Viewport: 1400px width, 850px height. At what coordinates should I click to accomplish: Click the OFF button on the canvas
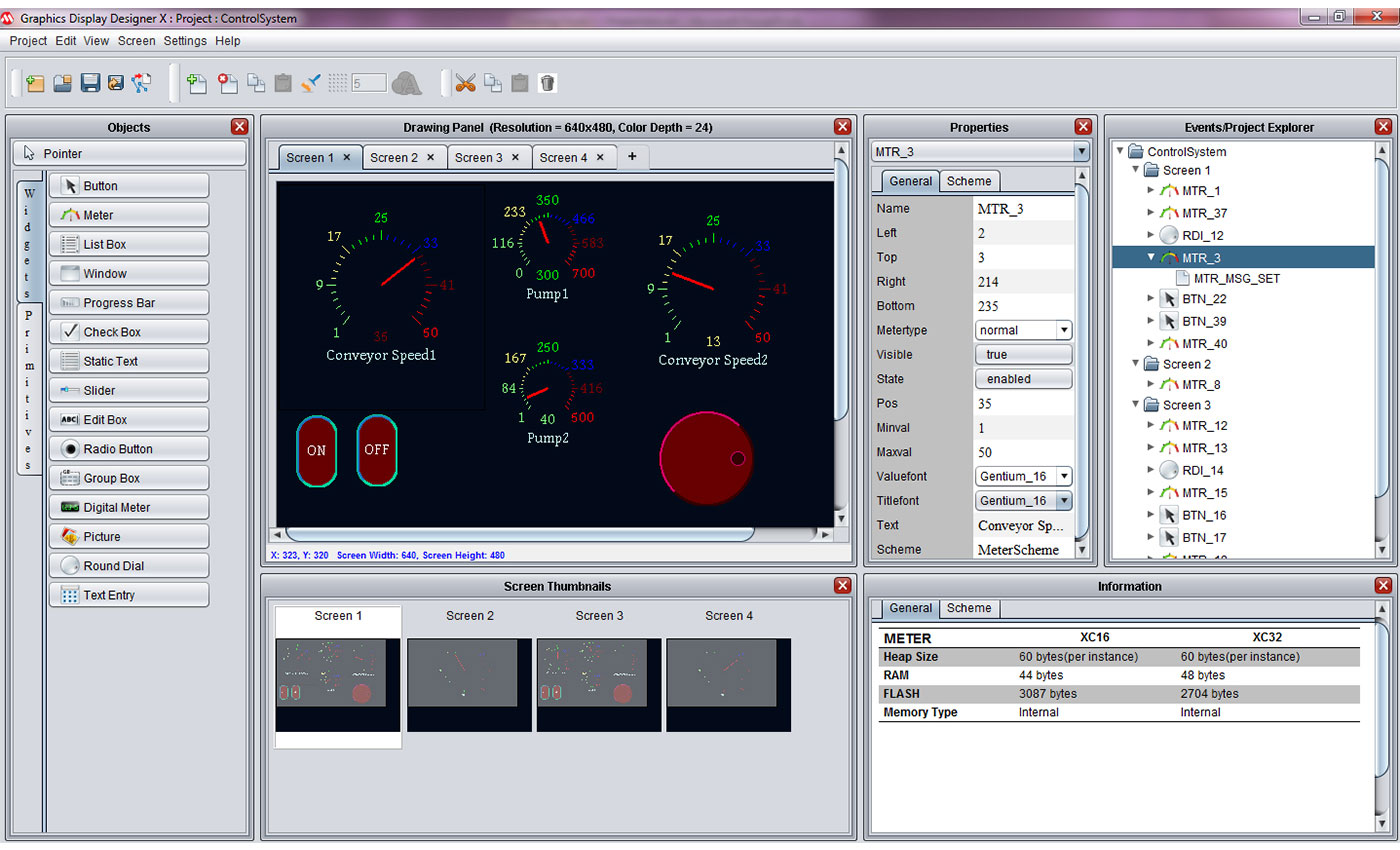377,450
